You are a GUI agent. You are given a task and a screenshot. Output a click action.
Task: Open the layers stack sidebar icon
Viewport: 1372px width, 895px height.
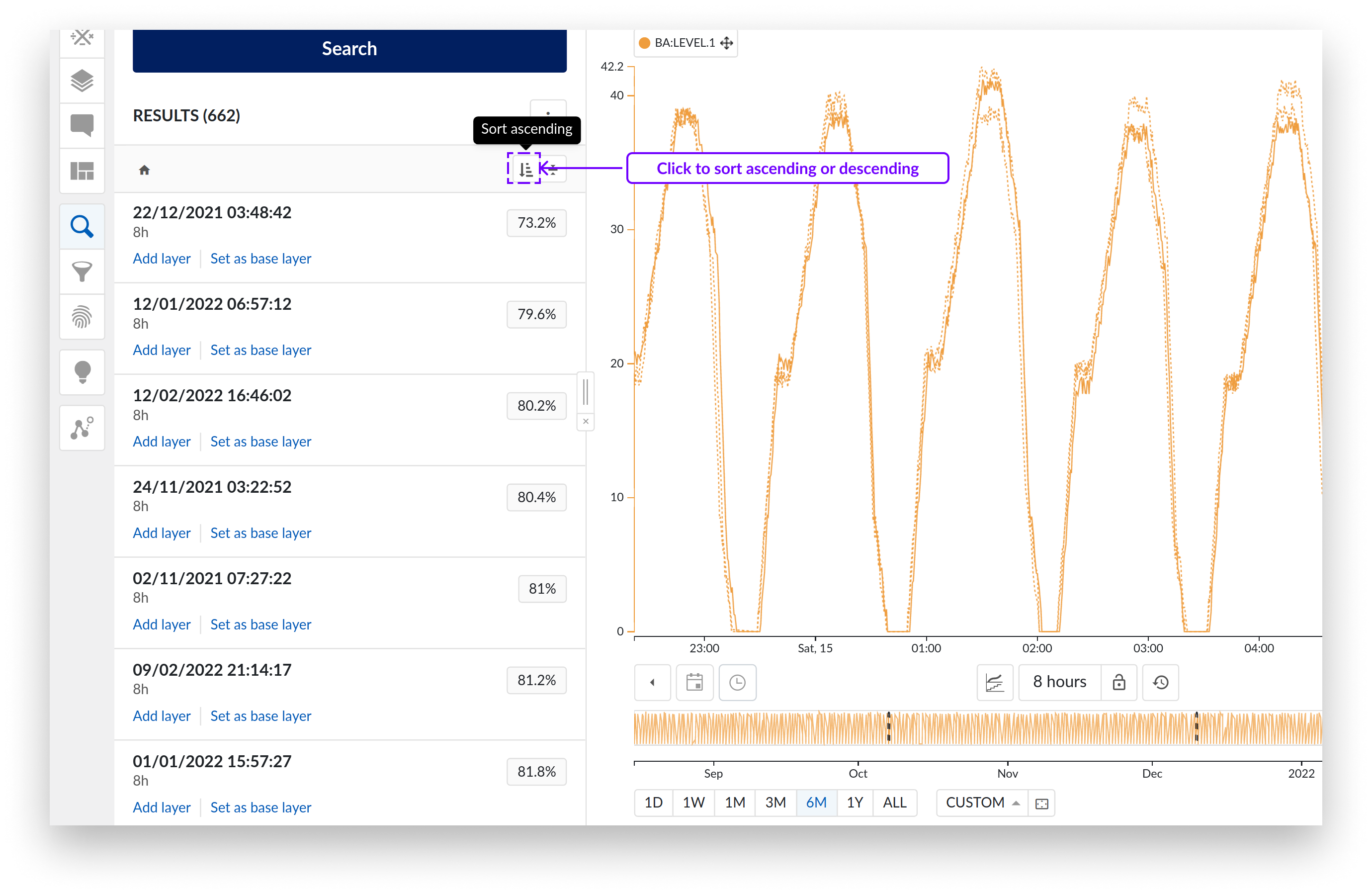pos(82,81)
